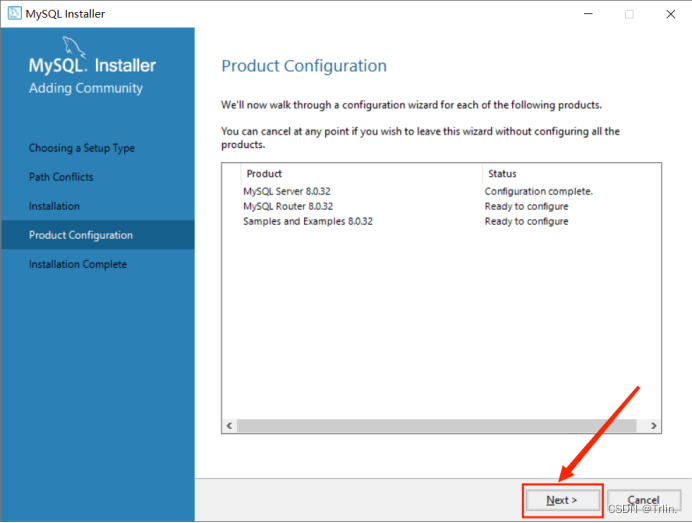Select the Installation step in sidebar
This screenshot has height=523, width=692.
tap(54, 206)
